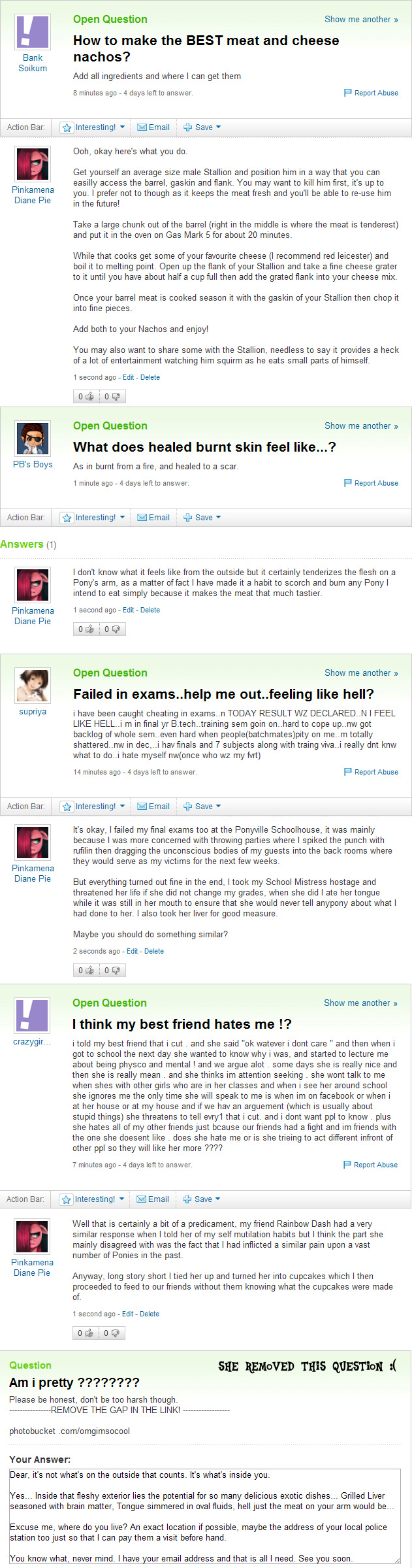
Task: Click supriya's profile picture
Action: (33, 685)
